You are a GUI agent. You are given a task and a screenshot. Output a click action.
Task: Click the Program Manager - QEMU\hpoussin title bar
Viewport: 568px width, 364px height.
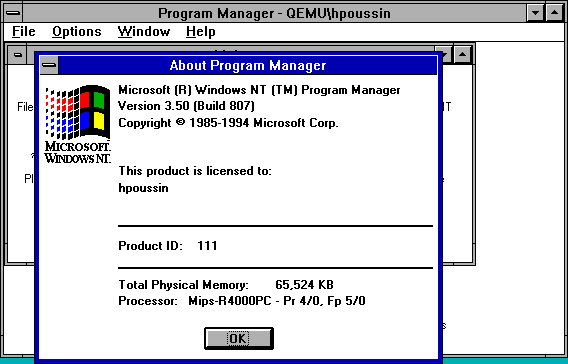point(275,13)
